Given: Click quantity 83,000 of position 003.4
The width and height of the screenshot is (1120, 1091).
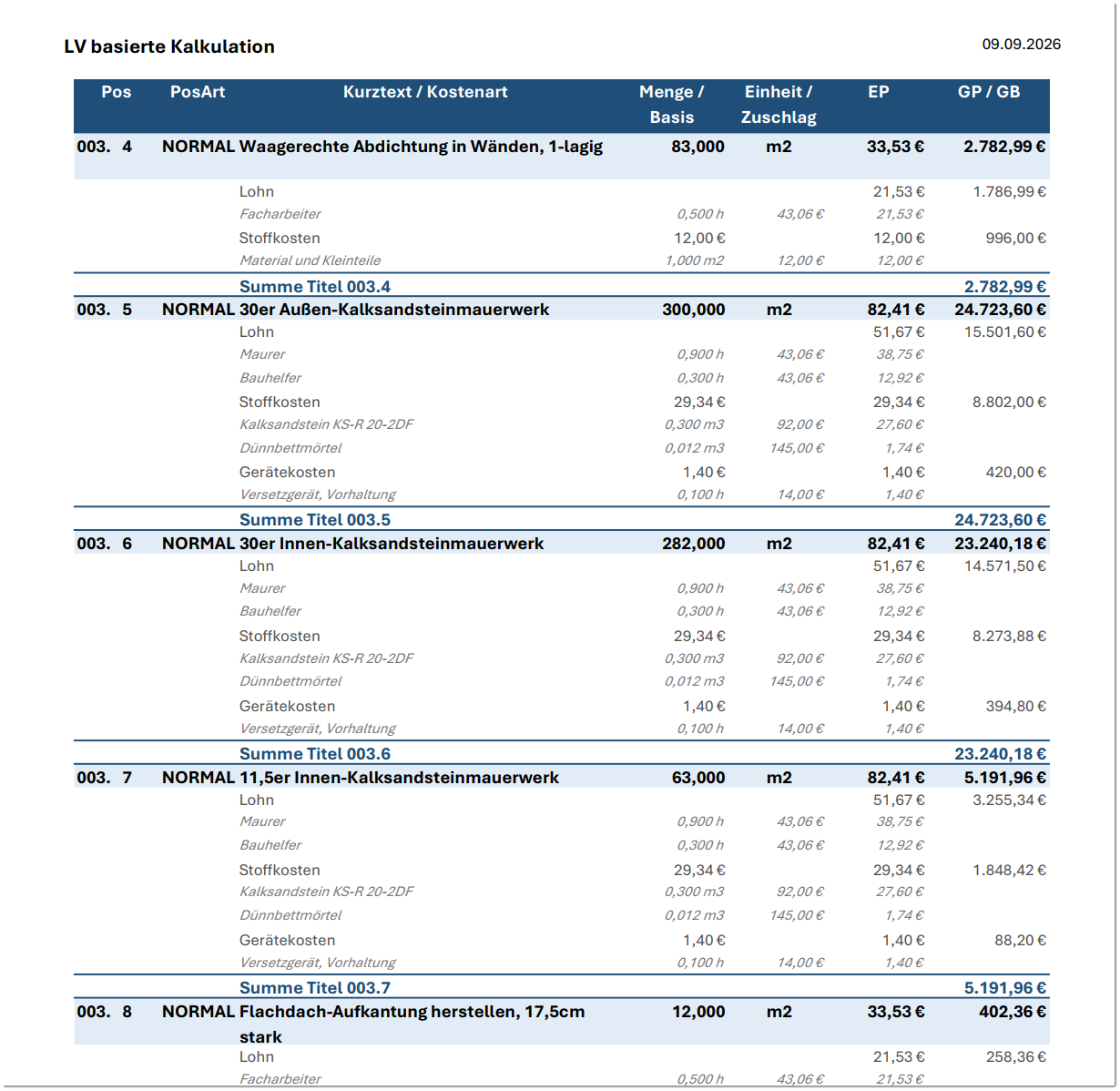Looking at the screenshot, I should coord(698,147).
